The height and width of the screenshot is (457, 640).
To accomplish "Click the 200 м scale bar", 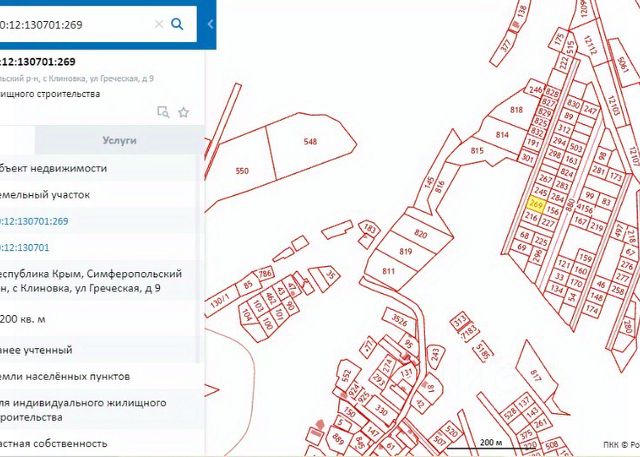I will pyautogui.click(x=491, y=444).
